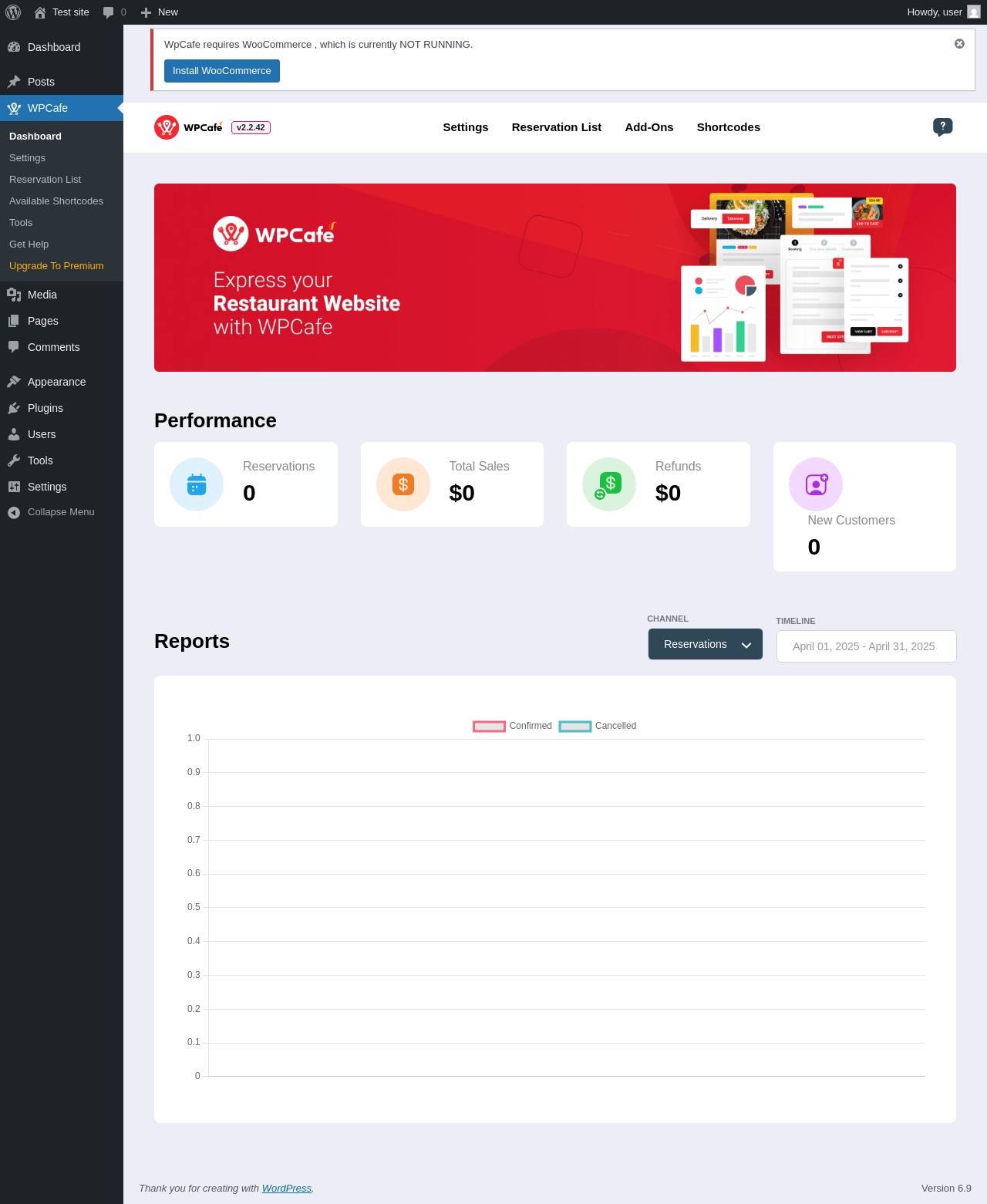Click the WPCafe icon in the sidebar
This screenshot has width=987, height=1204.
14,108
